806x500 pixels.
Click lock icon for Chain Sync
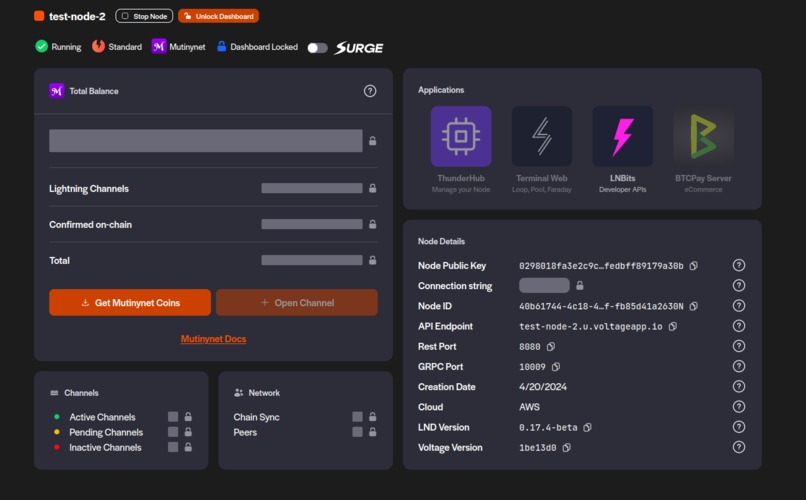[373, 417]
